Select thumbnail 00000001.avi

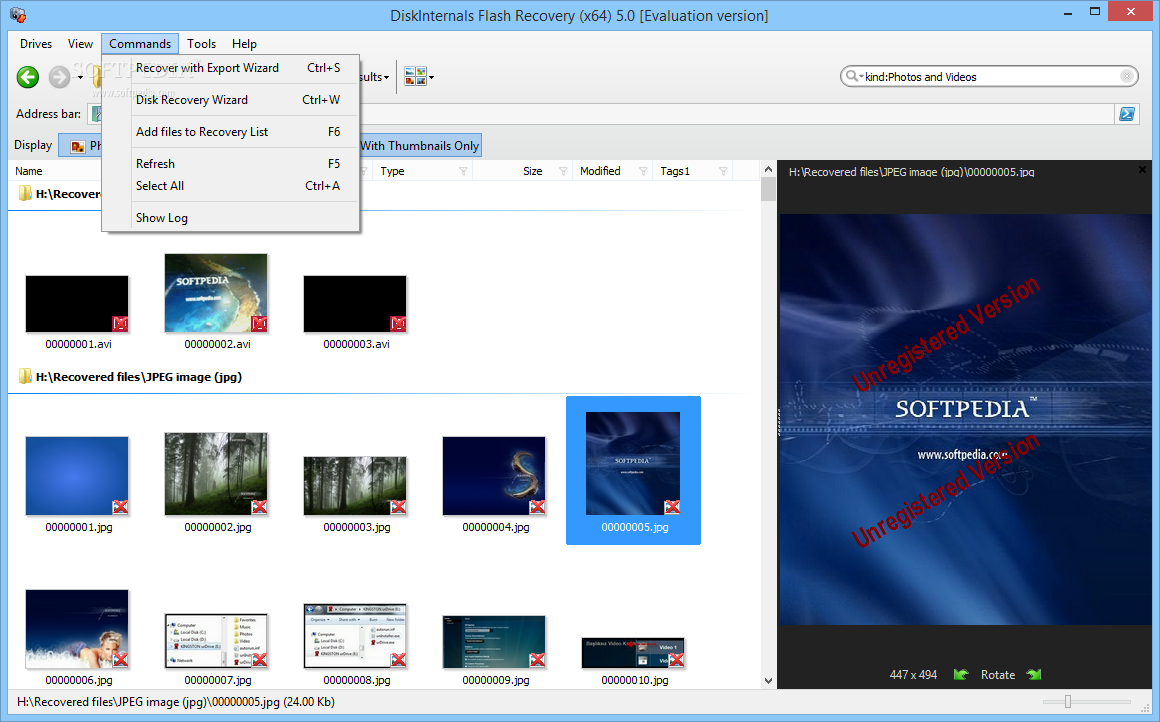[78, 303]
